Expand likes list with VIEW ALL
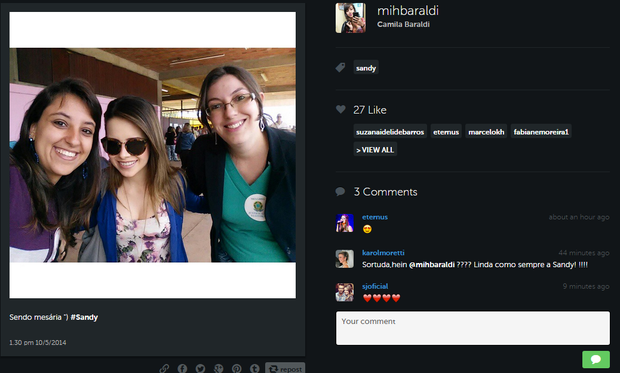Image resolution: width=620 pixels, height=373 pixels. point(375,150)
